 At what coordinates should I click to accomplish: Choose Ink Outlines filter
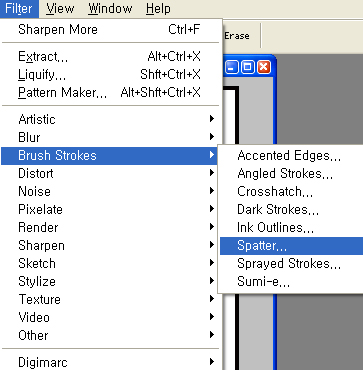coord(291,228)
